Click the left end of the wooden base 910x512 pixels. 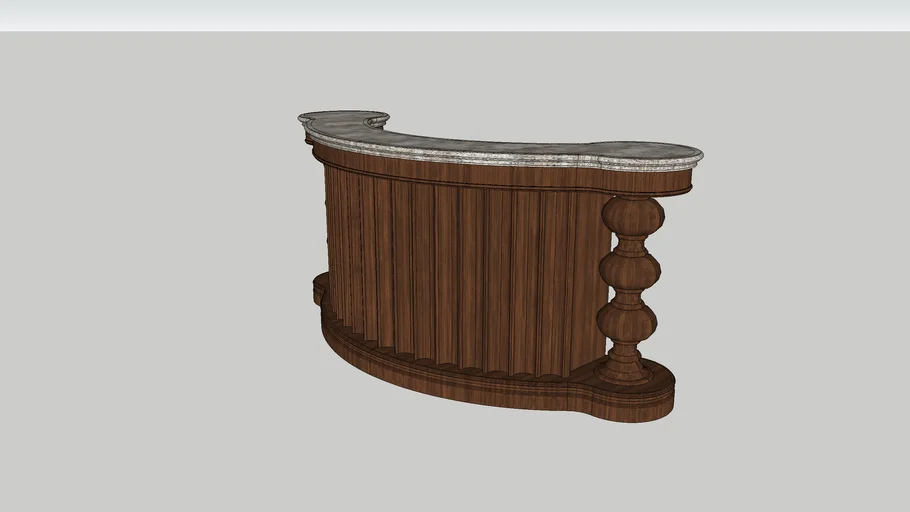(321, 289)
